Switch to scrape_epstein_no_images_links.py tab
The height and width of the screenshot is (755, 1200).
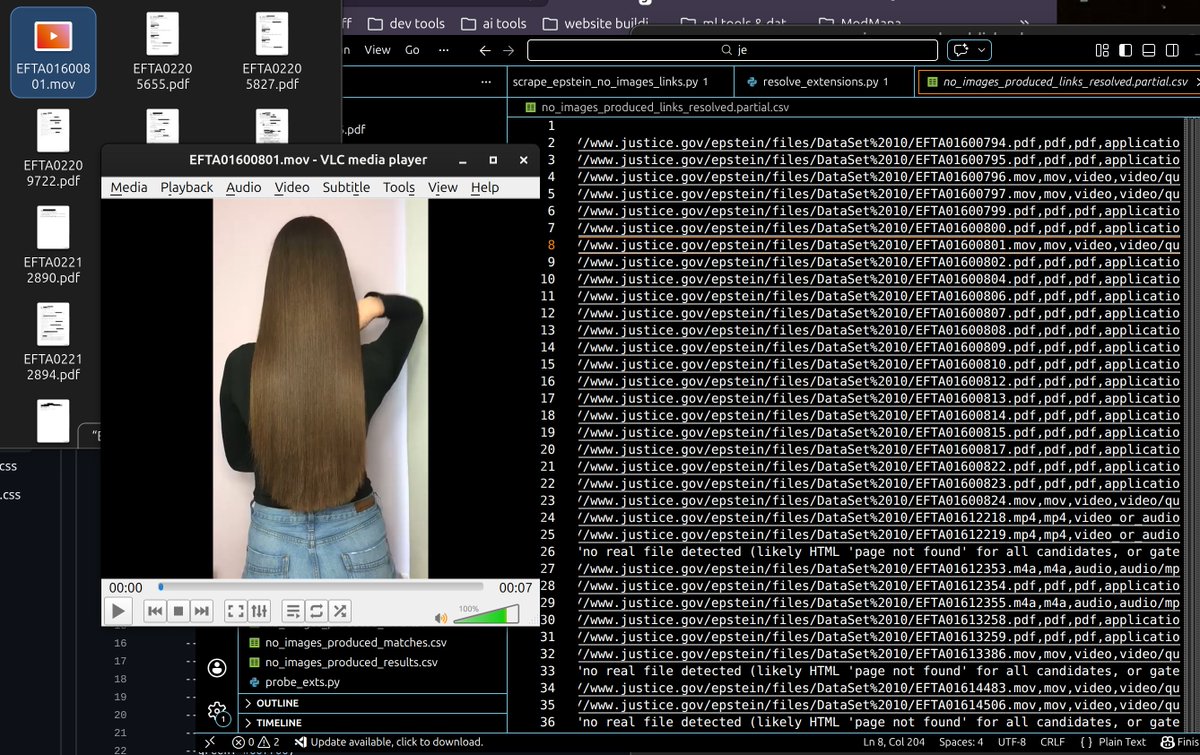[610, 82]
